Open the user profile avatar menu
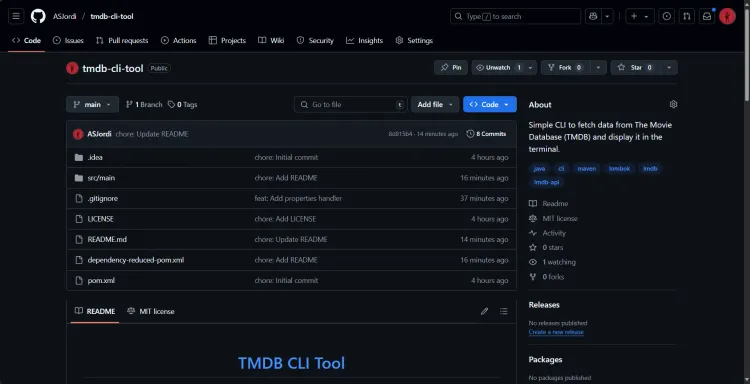 tap(728, 16)
